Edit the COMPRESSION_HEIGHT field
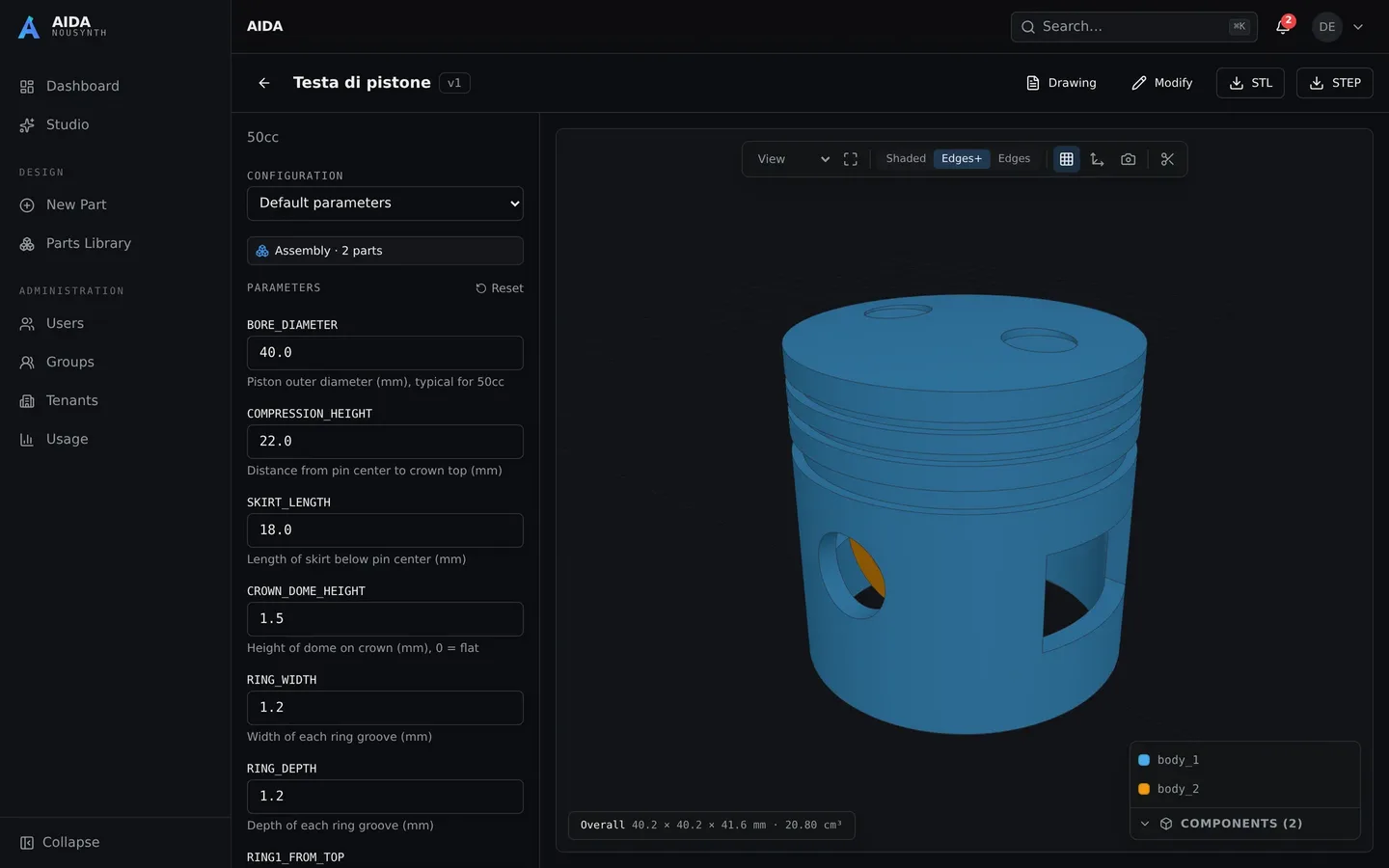Image resolution: width=1389 pixels, height=868 pixels. coord(385,442)
